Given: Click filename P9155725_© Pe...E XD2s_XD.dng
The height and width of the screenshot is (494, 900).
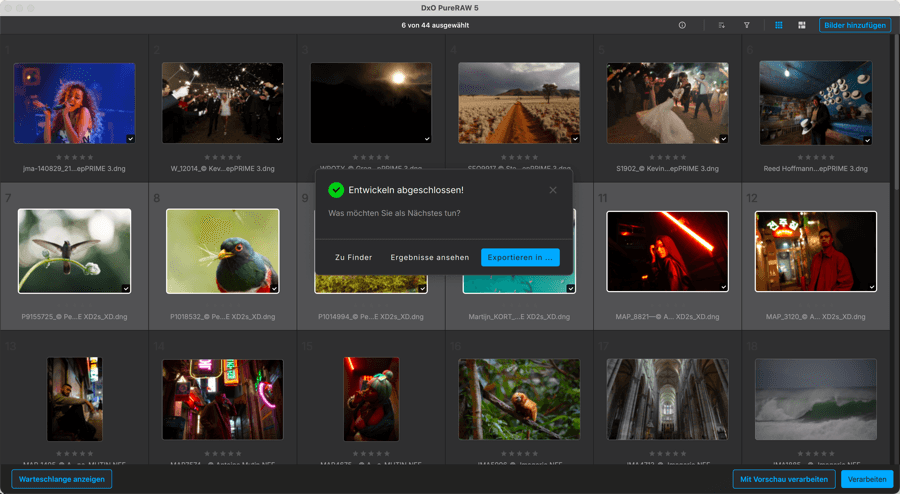Looking at the screenshot, I should [x=75, y=317].
